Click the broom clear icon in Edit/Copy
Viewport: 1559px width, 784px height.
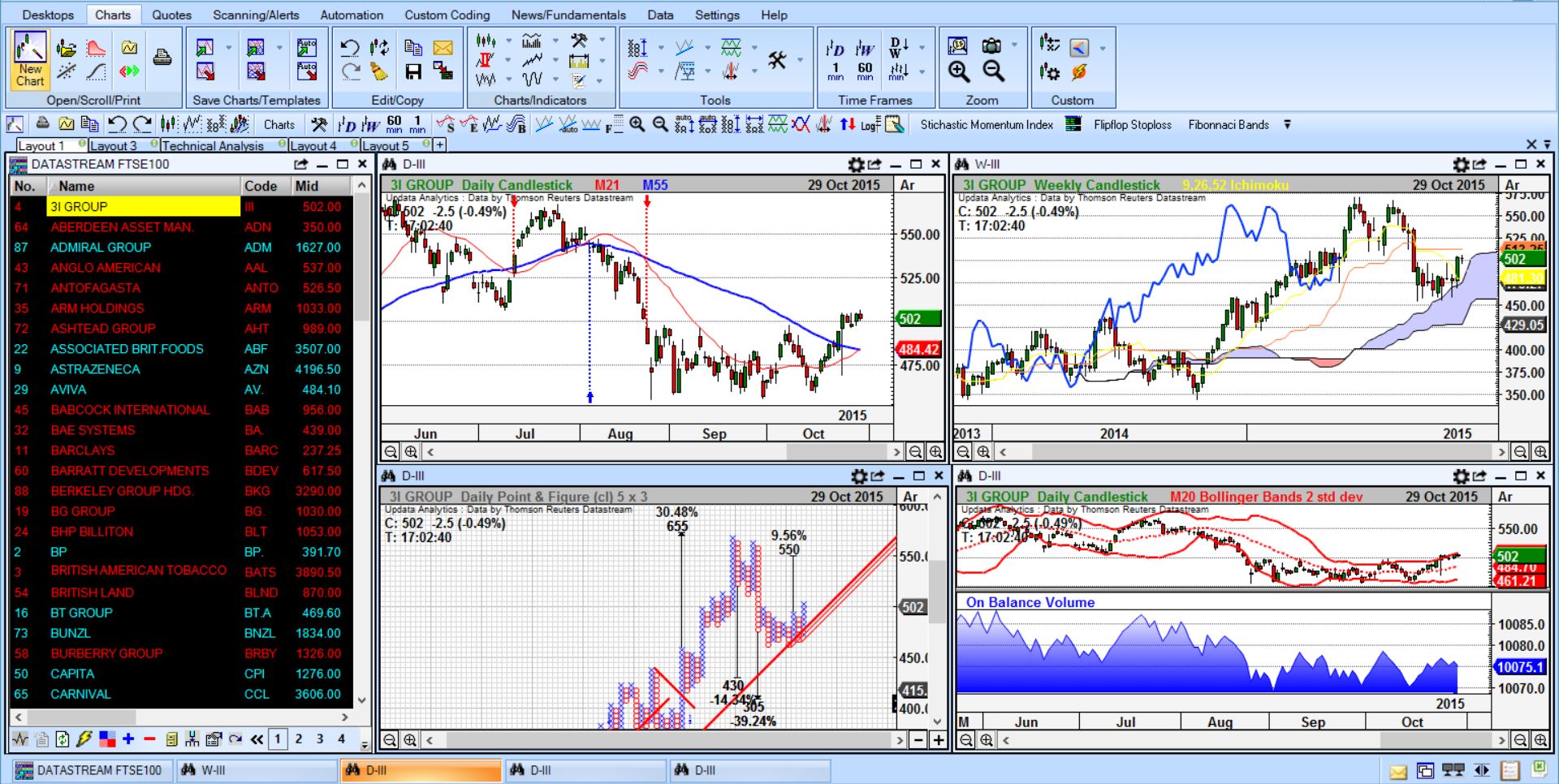coord(379,72)
